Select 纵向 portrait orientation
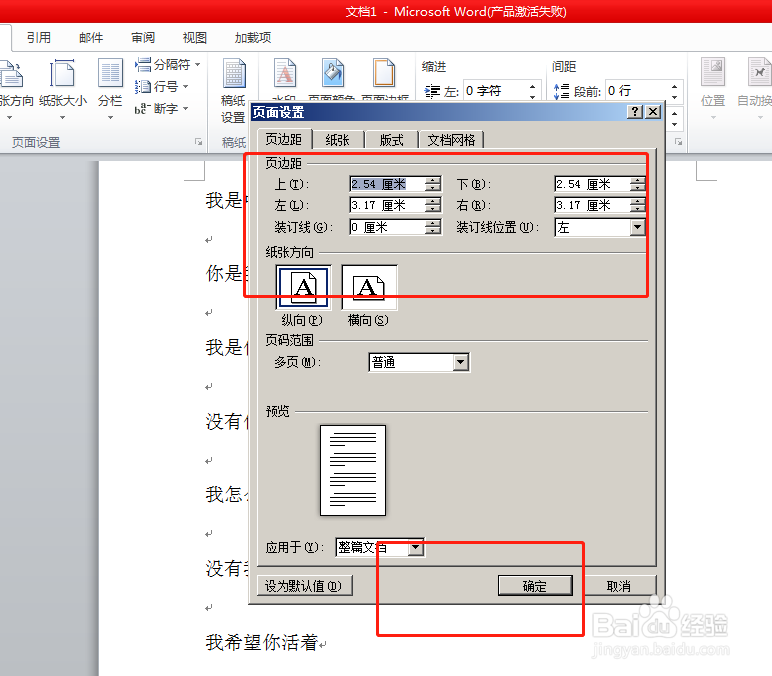 point(303,287)
